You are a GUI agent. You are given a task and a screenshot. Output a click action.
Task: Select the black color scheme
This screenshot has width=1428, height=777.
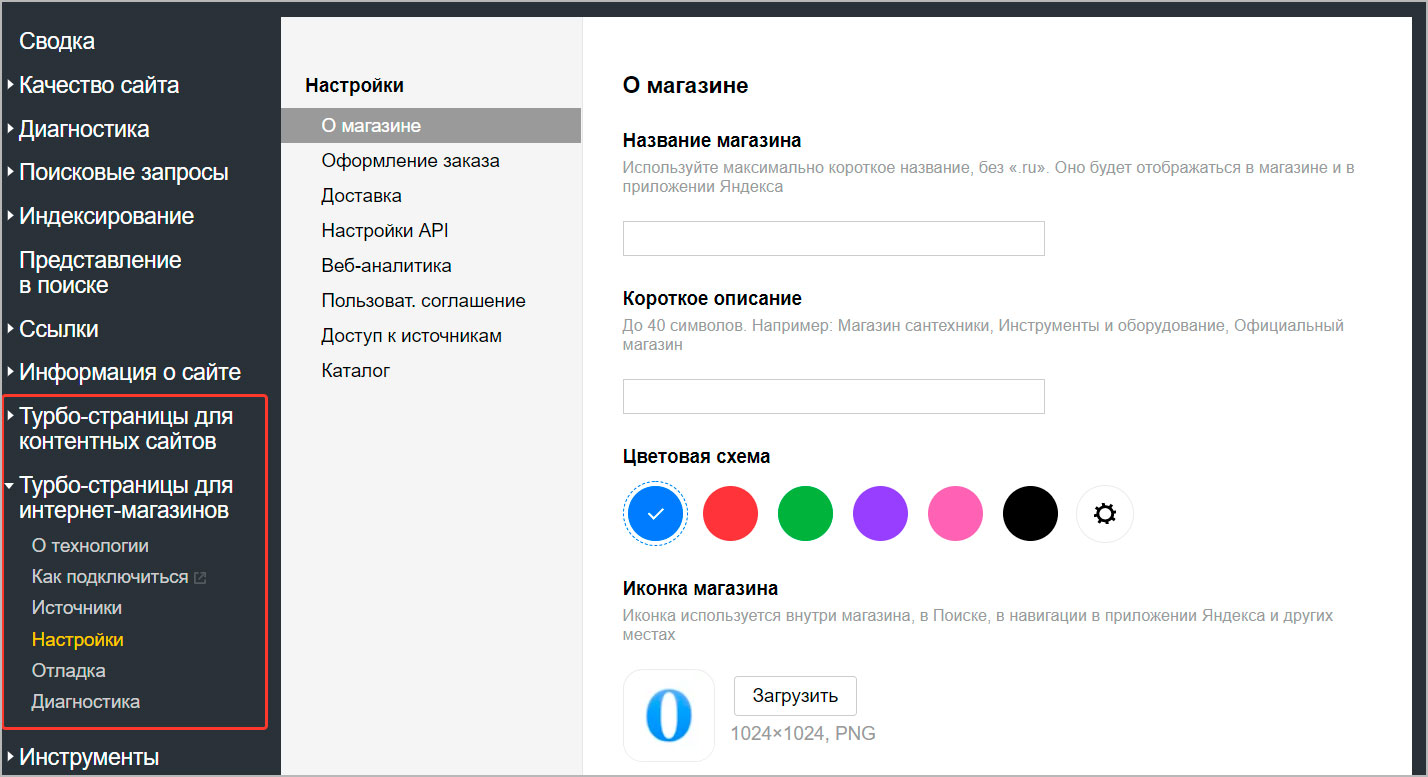1030,514
